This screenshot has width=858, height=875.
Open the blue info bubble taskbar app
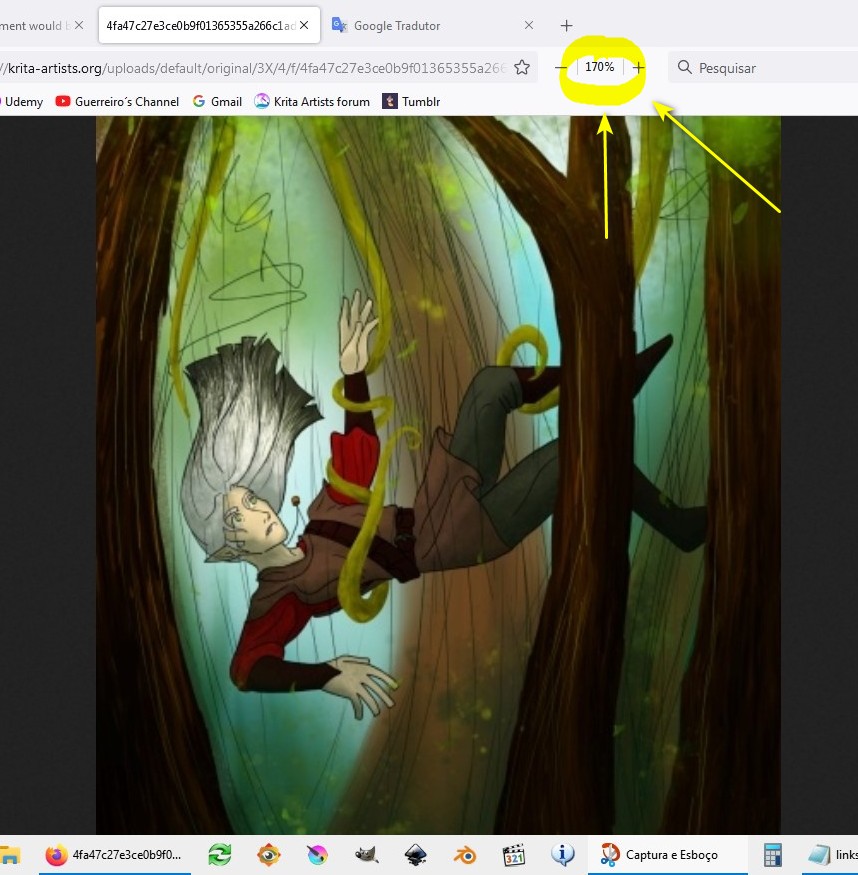(562, 855)
